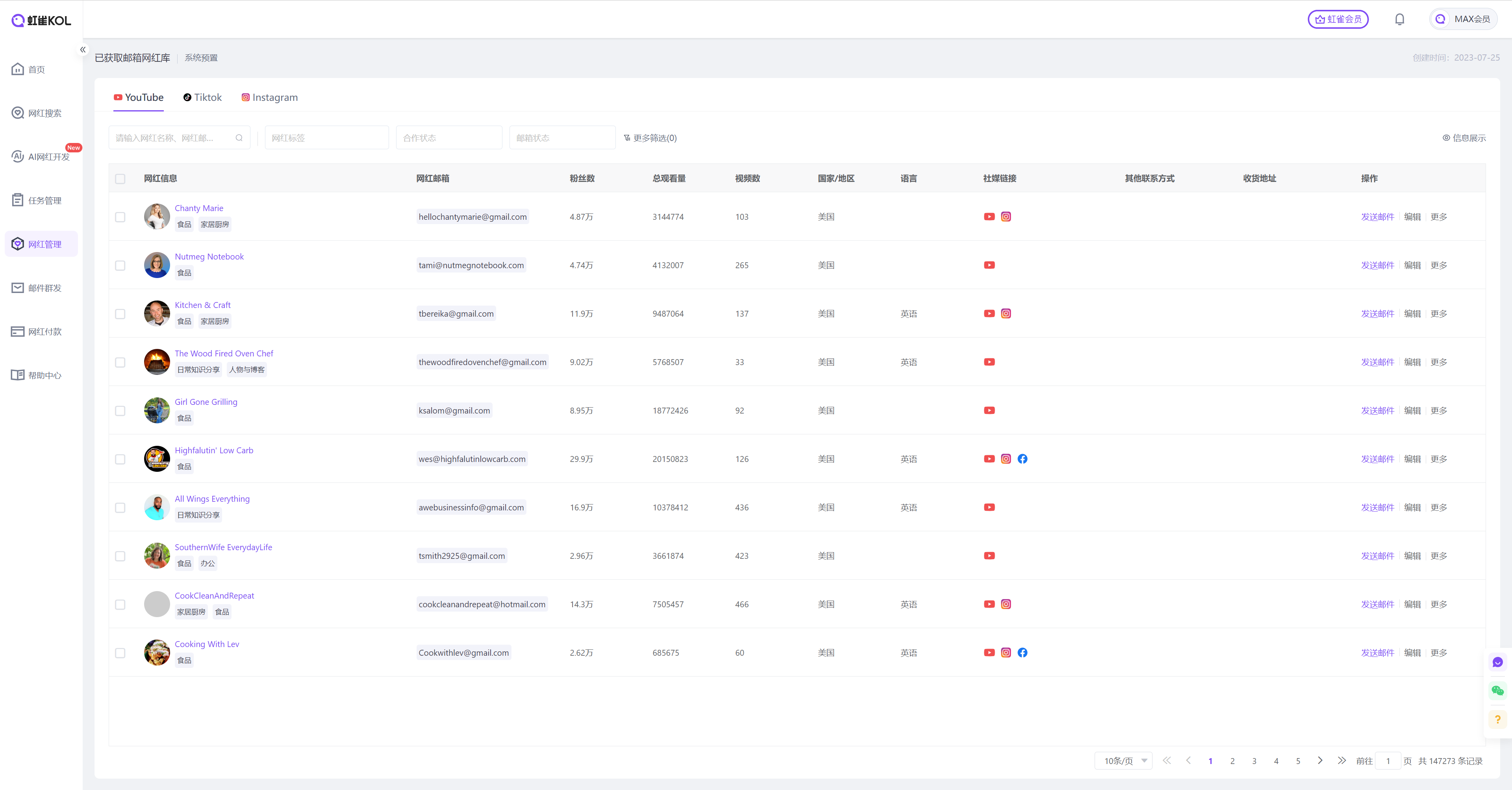
Task: Open the 网红标签 filter dropdown
Action: pos(326,138)
